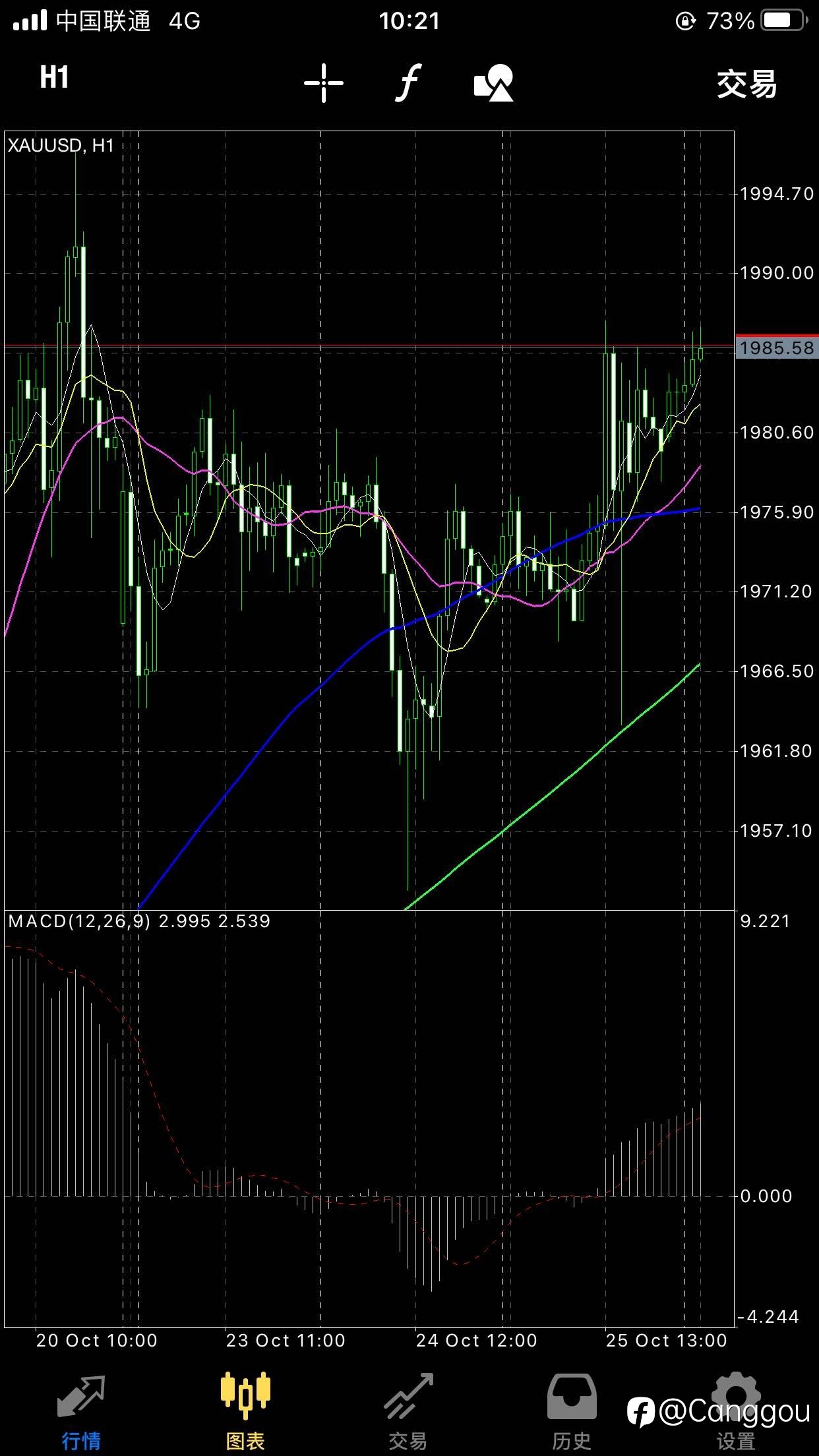This screenshot has width=819, height=1456.
Task: Tap the XAUUSD, H1 chart title
Action: [x=61, y=146]
